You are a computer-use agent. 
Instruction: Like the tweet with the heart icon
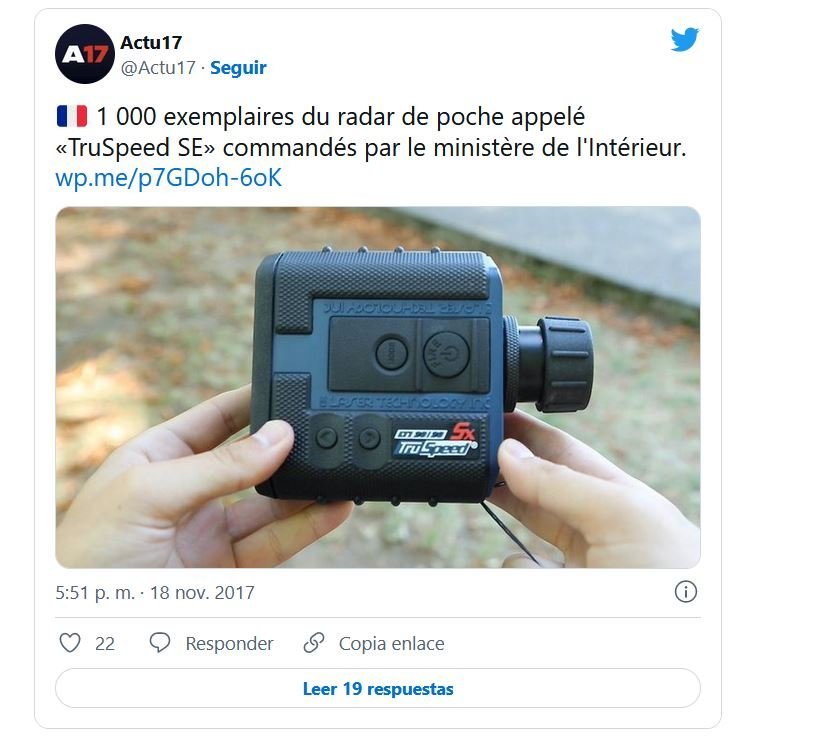(70, 643)
